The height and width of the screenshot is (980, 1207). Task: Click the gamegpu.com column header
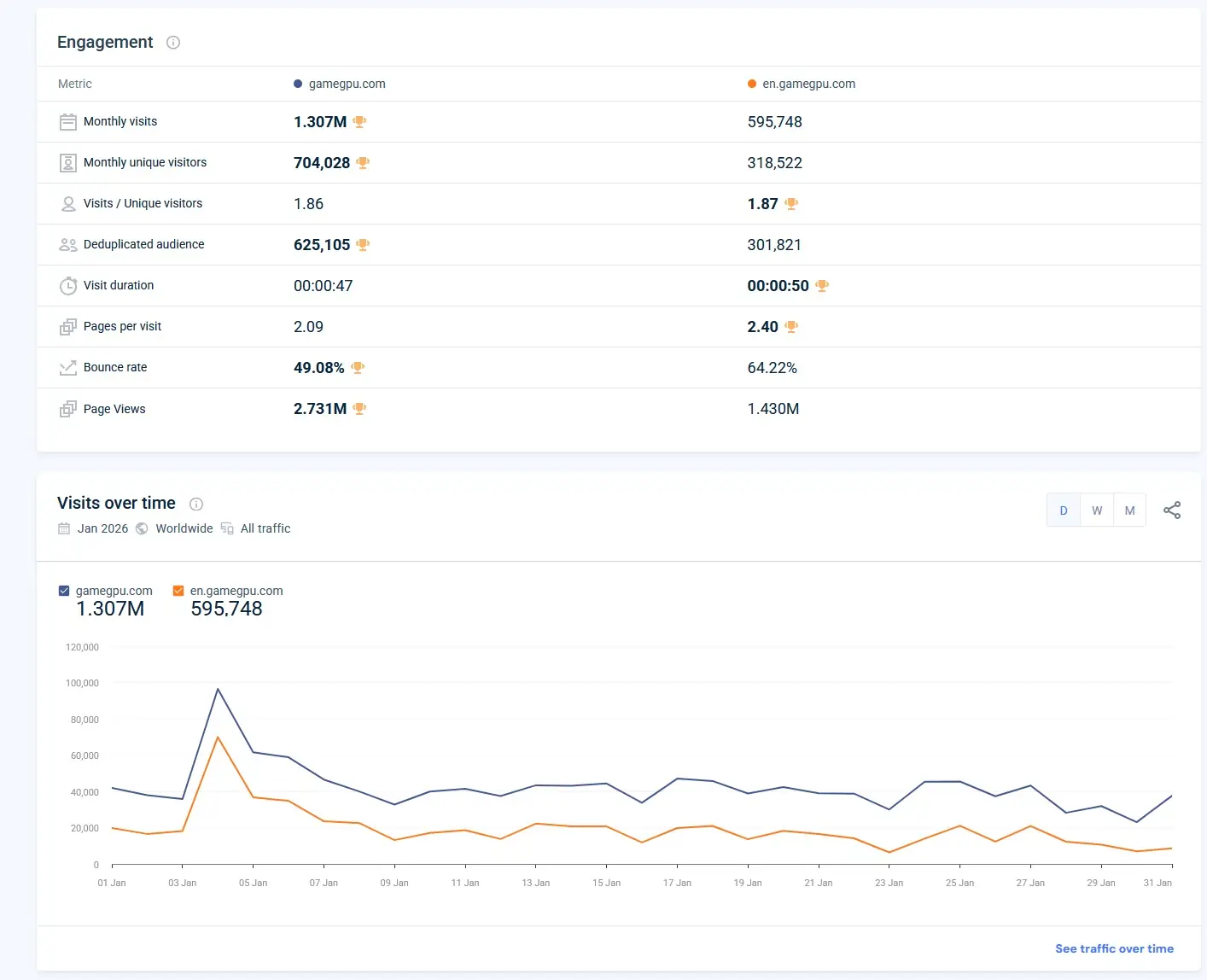point(347,84)
